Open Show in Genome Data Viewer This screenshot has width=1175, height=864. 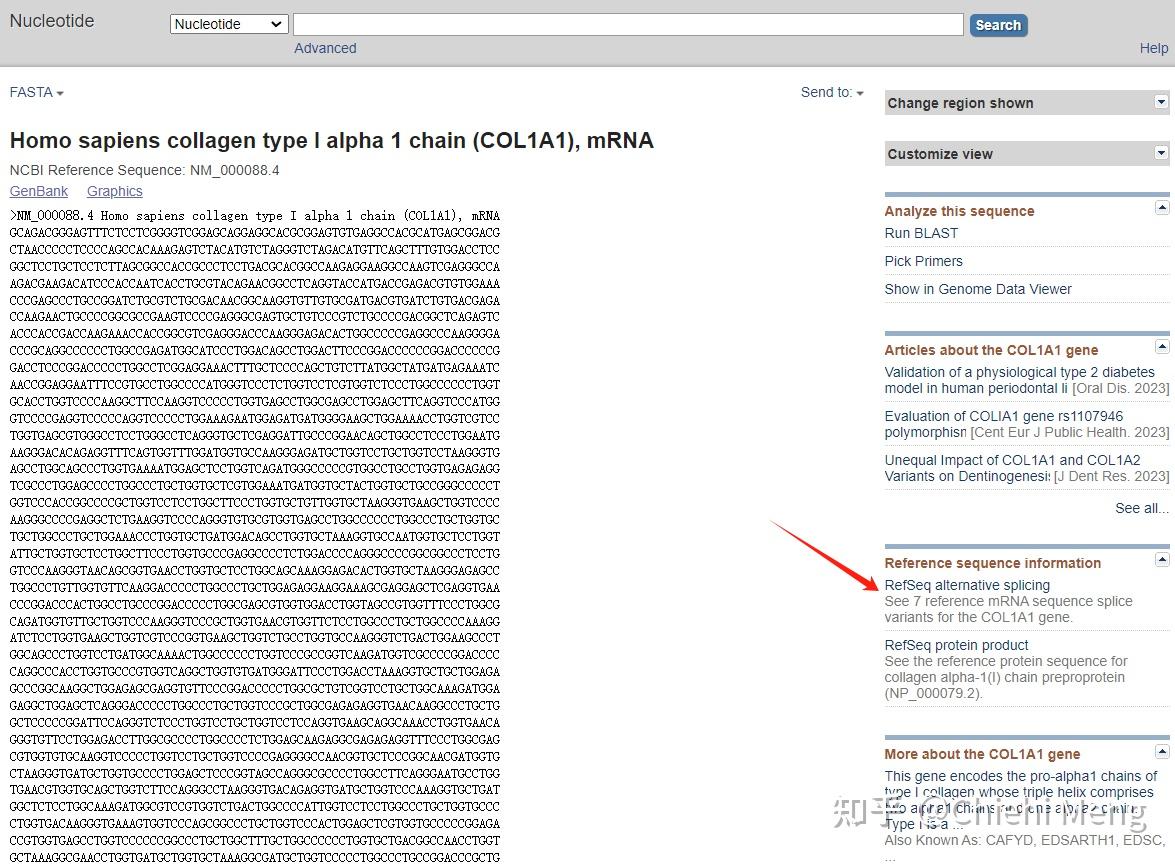pyautogui.click(x=978, y=288)
